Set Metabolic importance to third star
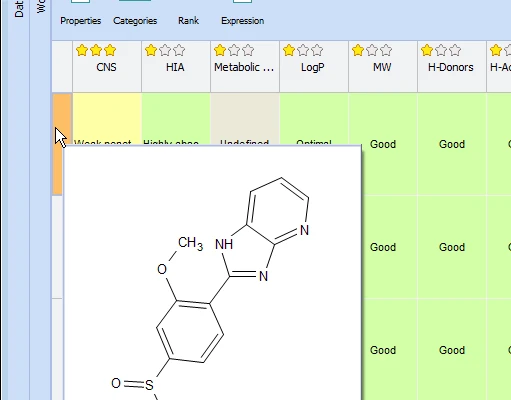Screen dimensions: 511x400 (x=248, y=51)
